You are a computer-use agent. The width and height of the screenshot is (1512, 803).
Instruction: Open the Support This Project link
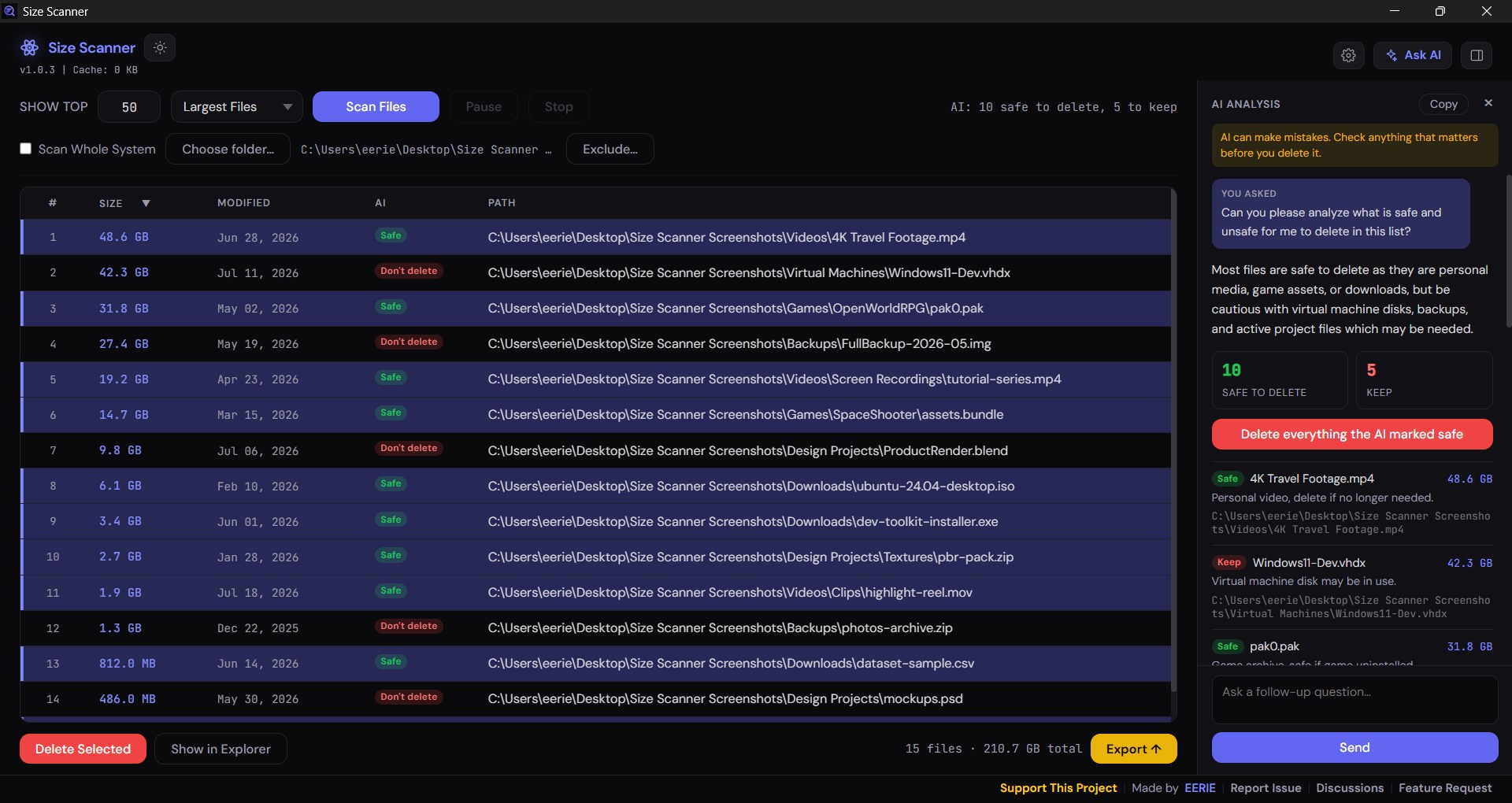point(1058,788)
